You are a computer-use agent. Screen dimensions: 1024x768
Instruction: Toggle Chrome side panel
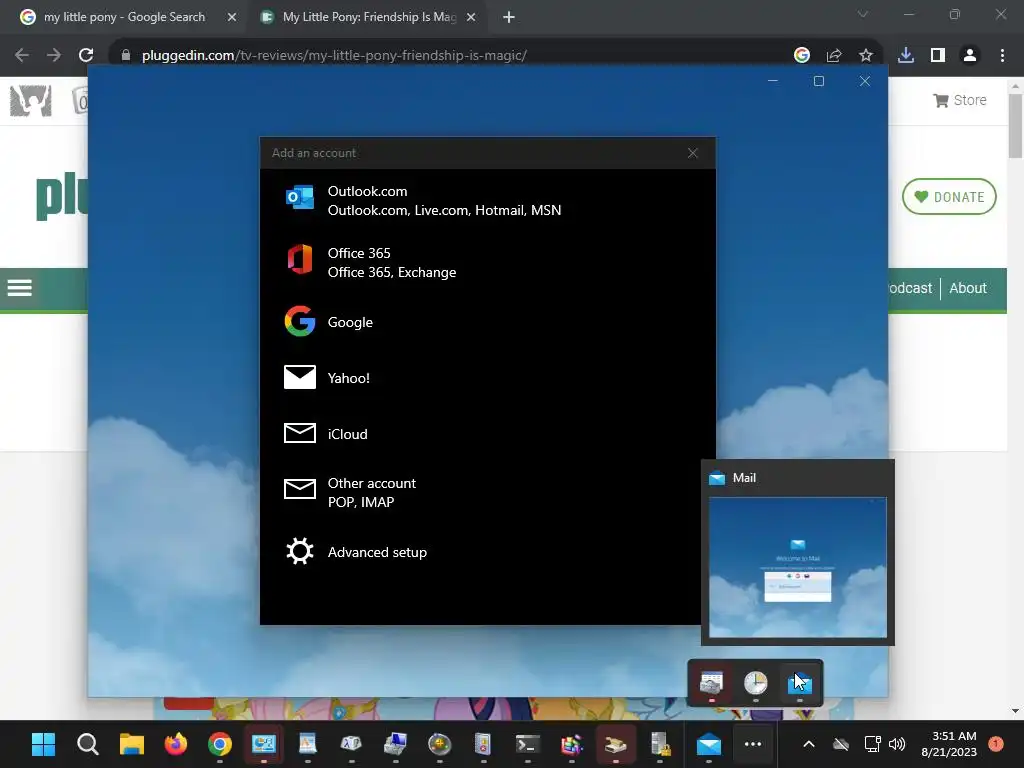click(x=938, y=55)
